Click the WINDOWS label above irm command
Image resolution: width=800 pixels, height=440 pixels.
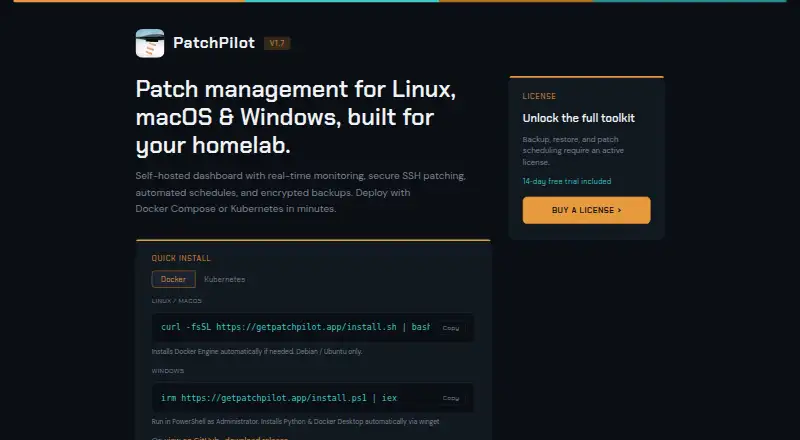pyautogui.click(x=168, y=371)
